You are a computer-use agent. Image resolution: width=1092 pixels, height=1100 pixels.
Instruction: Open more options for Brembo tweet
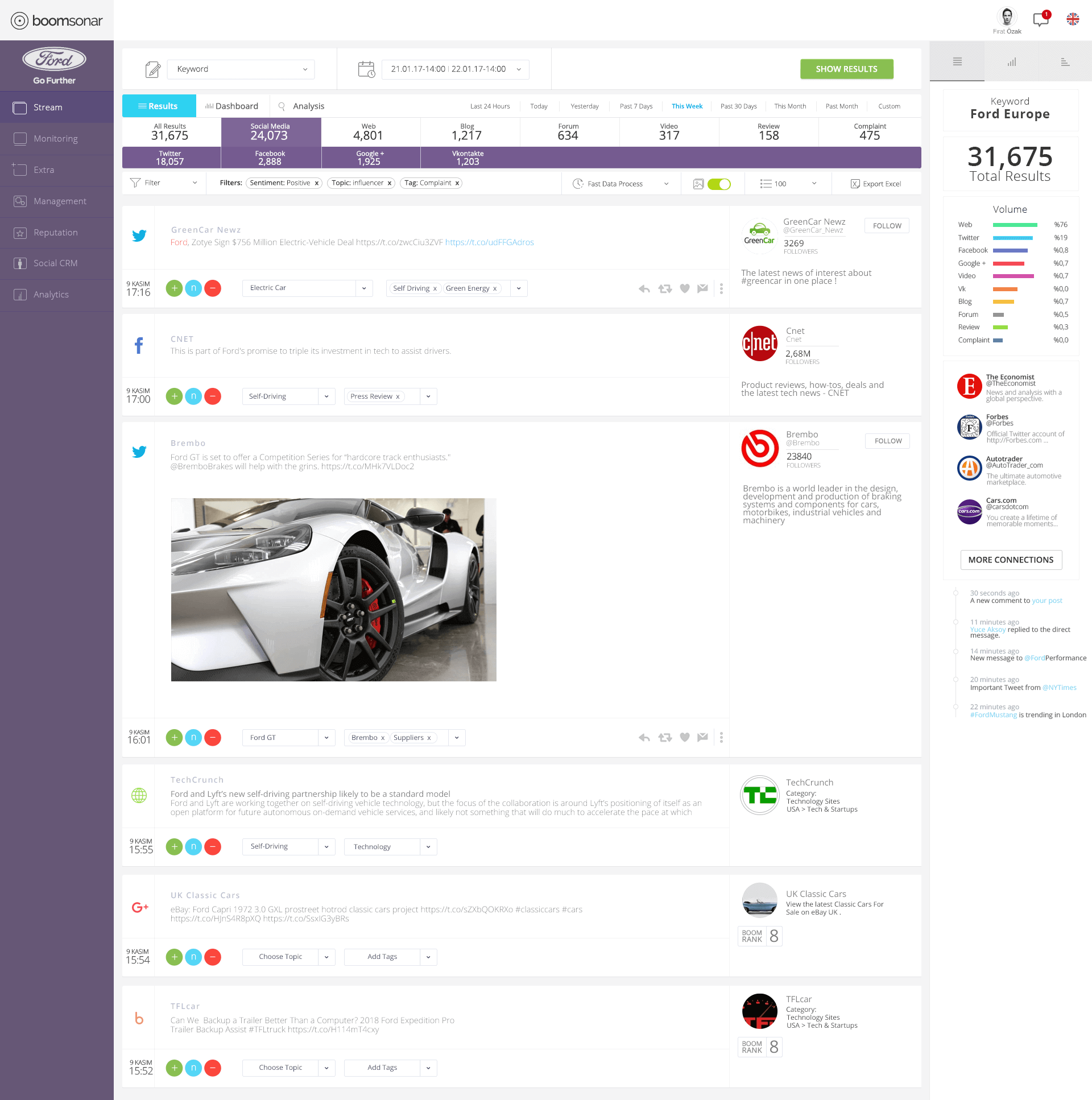click(x=721, y=737)
